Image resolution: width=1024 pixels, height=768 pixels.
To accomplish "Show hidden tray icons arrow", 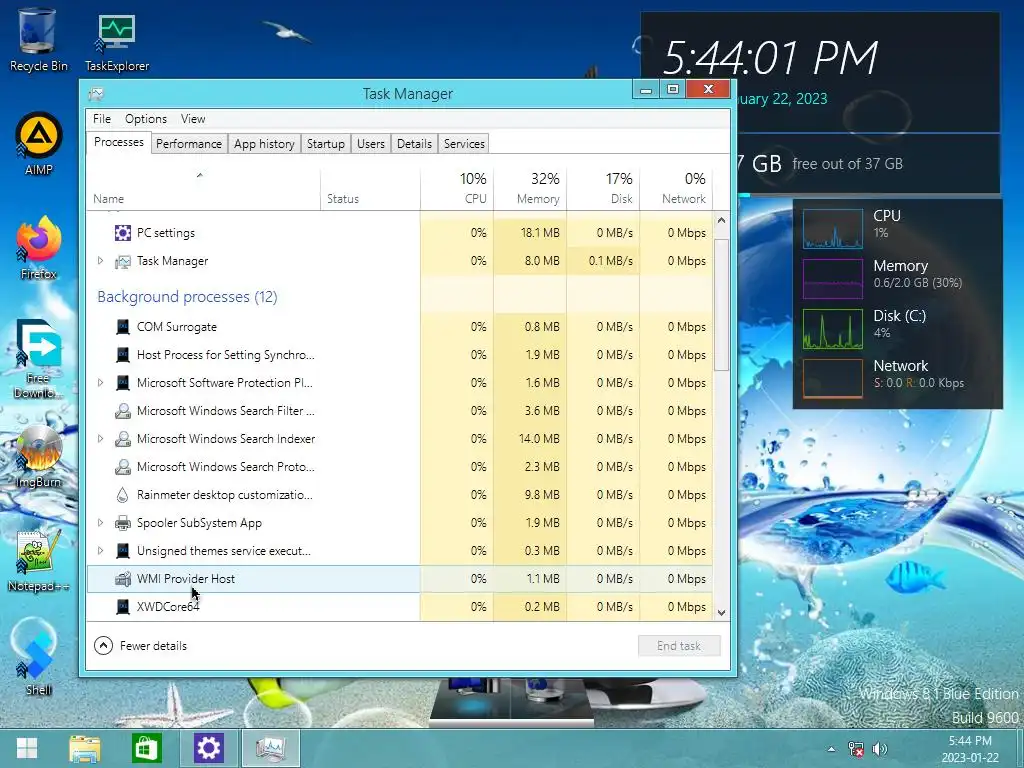I will (x=831, y=748).
